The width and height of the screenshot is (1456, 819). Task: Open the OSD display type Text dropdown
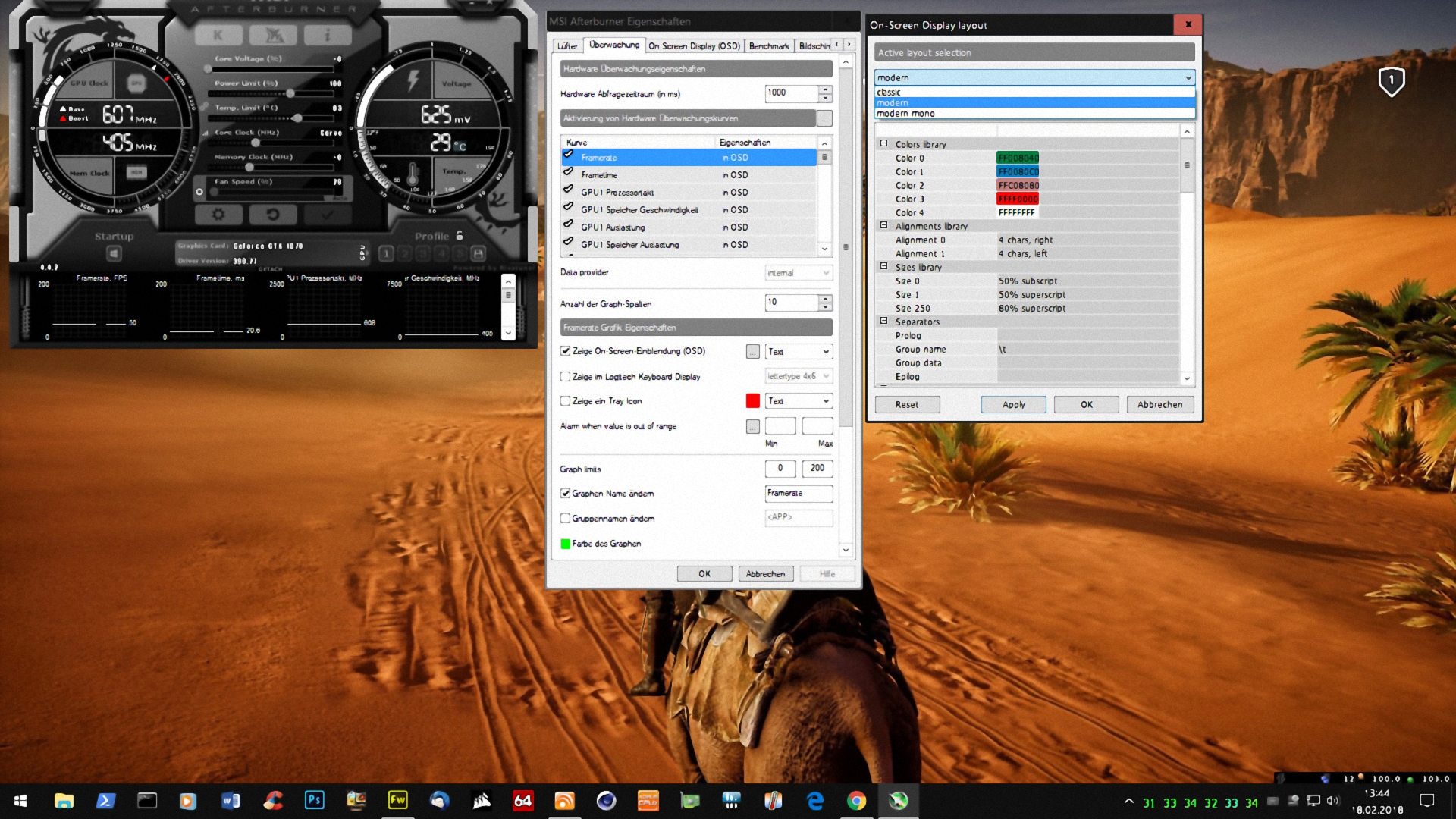(799, 352)
